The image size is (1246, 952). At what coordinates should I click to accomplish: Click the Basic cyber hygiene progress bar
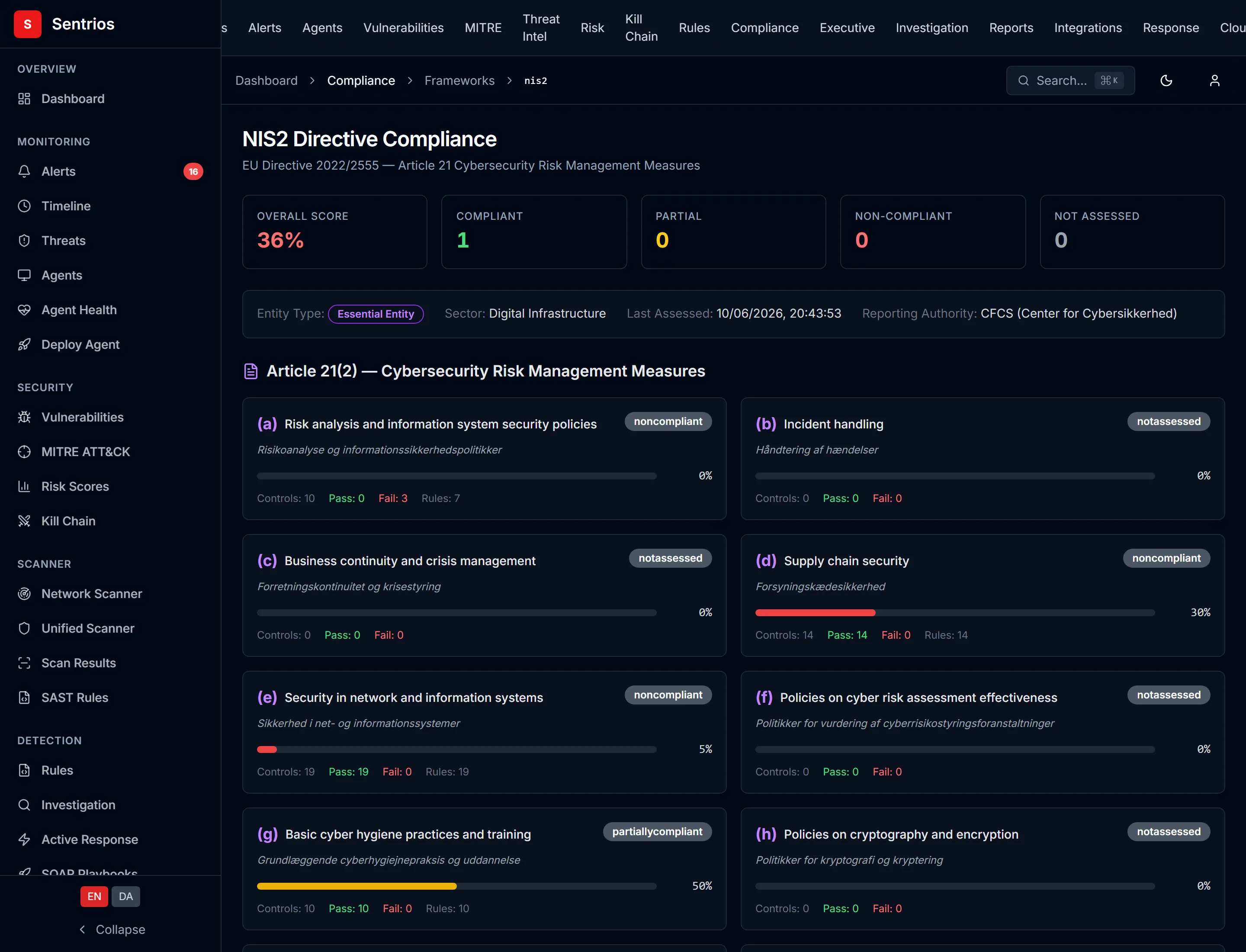tap(457, 886)
